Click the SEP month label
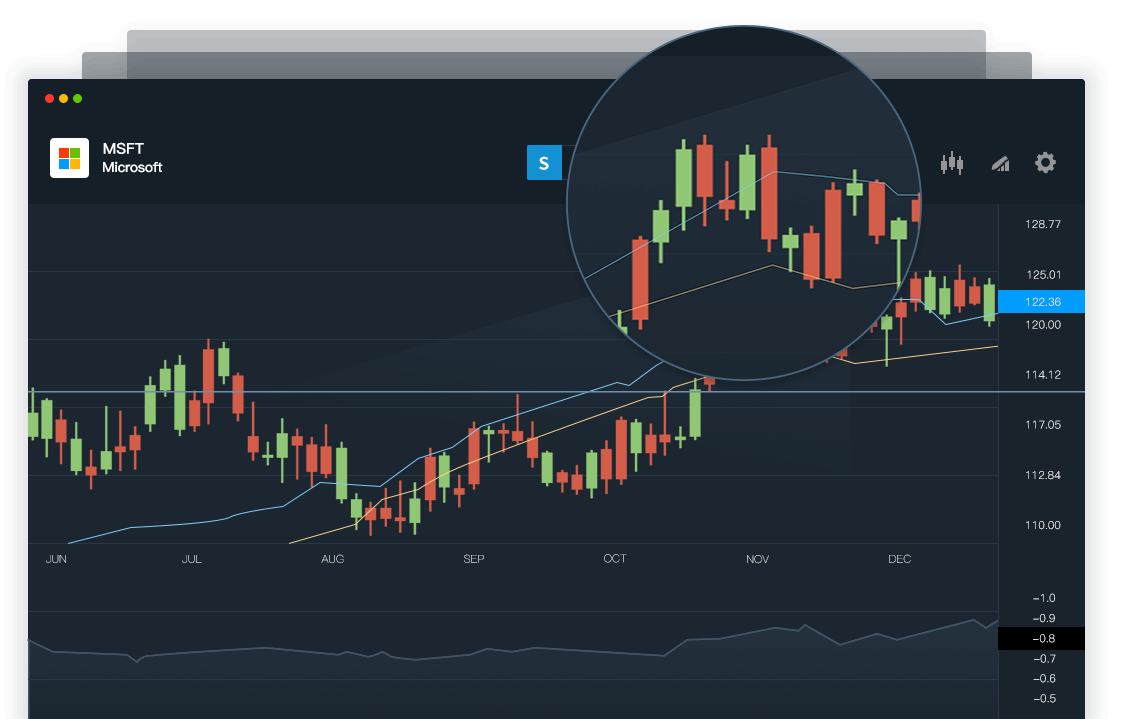1130x719 pixels. coord(474,559)
